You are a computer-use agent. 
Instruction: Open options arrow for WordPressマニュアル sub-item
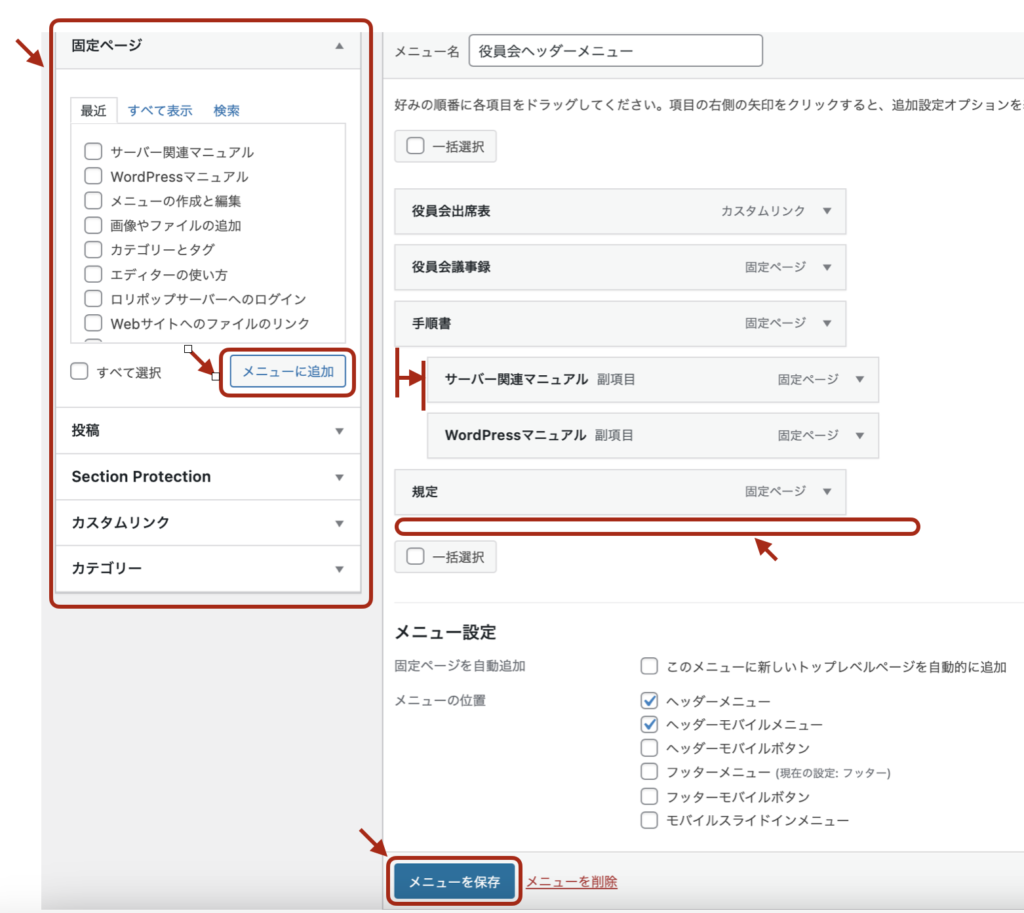(859, 436)
